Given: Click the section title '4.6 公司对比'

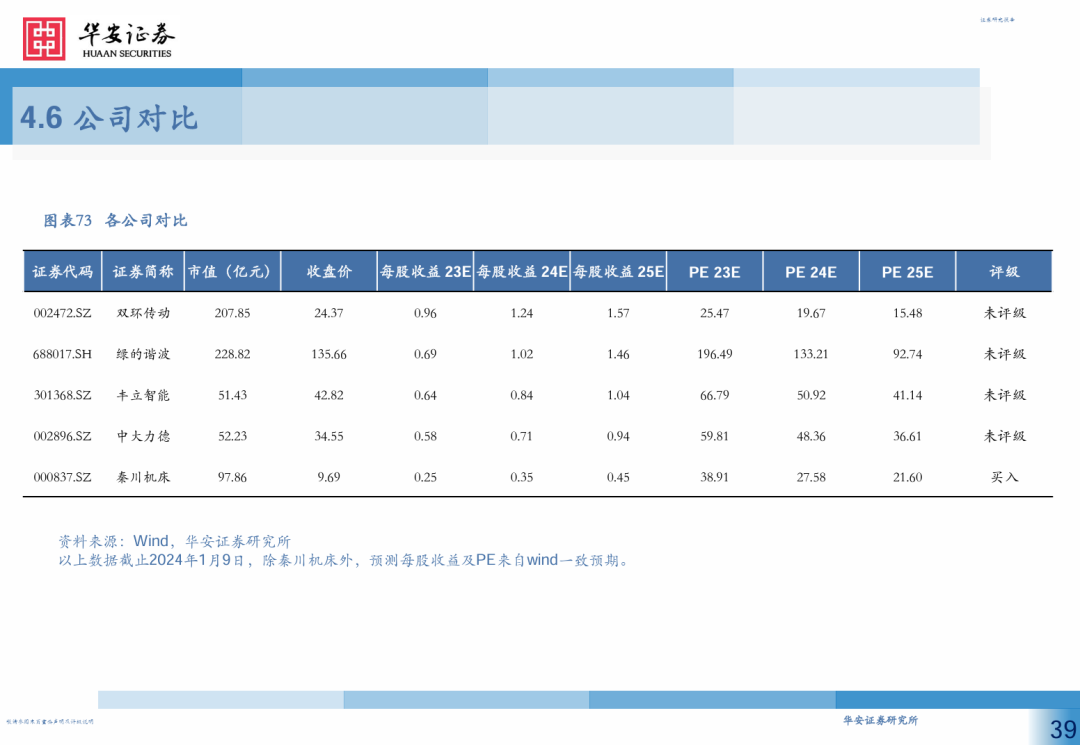Looking at the screenshot, I should pyautogui.click(x=109, y=118).
